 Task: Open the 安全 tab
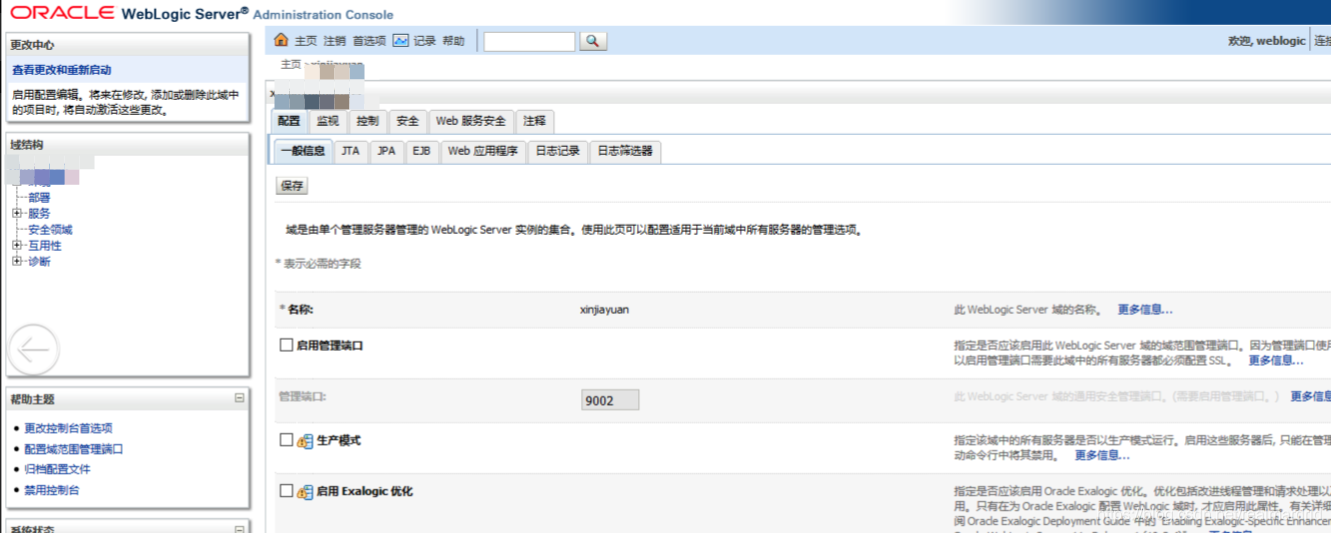pos(408,121)
